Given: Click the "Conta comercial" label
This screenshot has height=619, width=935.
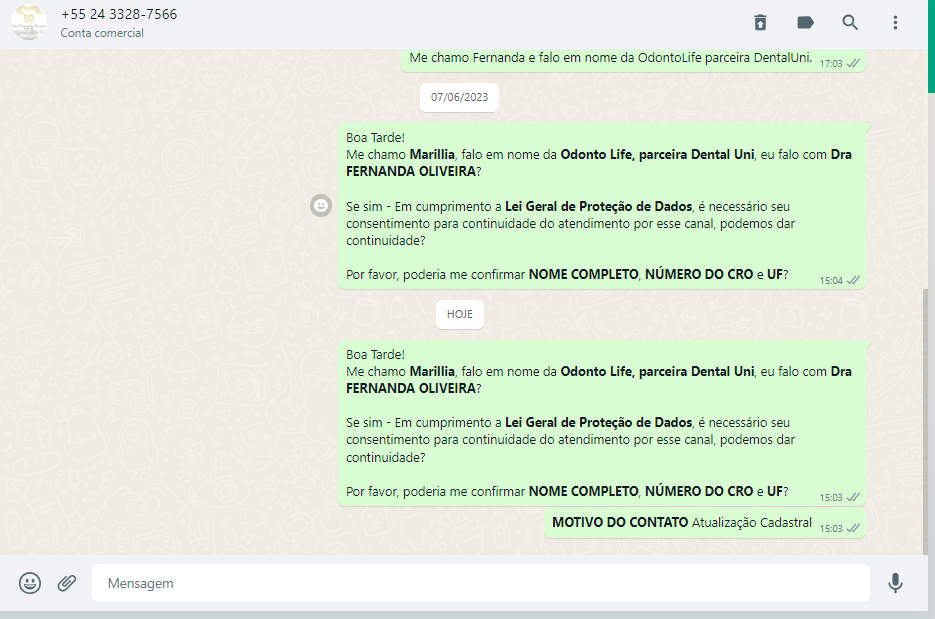Looking at the screenshot, I should tap(102, 33).
